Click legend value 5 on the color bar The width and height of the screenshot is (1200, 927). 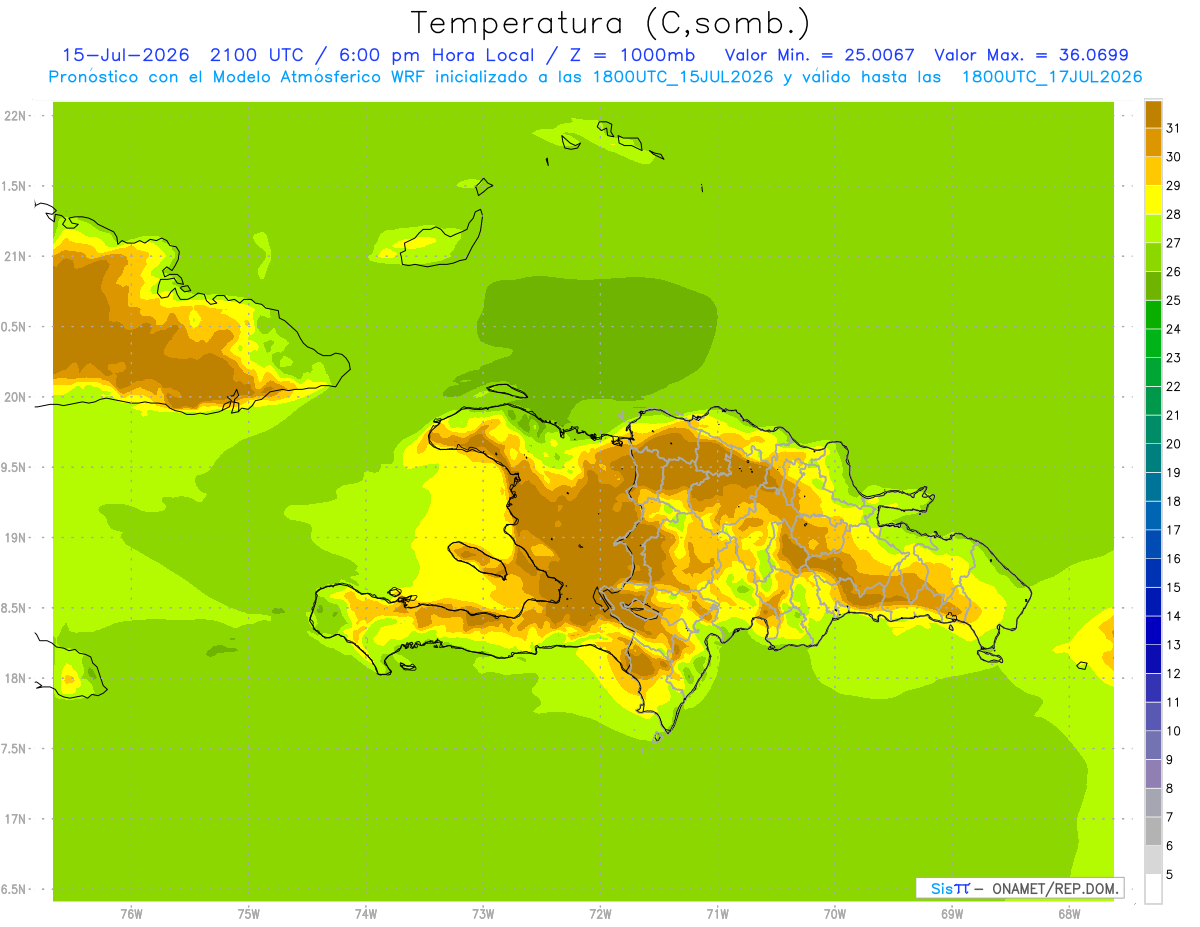point(1170,875)
